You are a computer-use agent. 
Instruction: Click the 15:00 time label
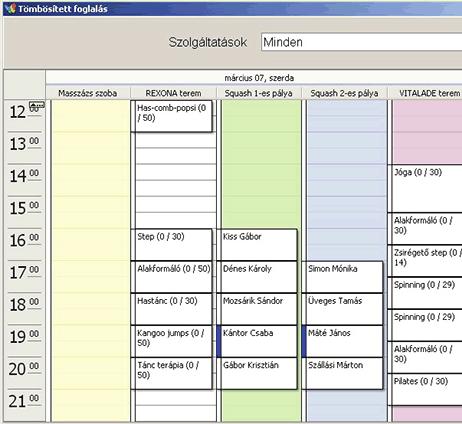24,208
